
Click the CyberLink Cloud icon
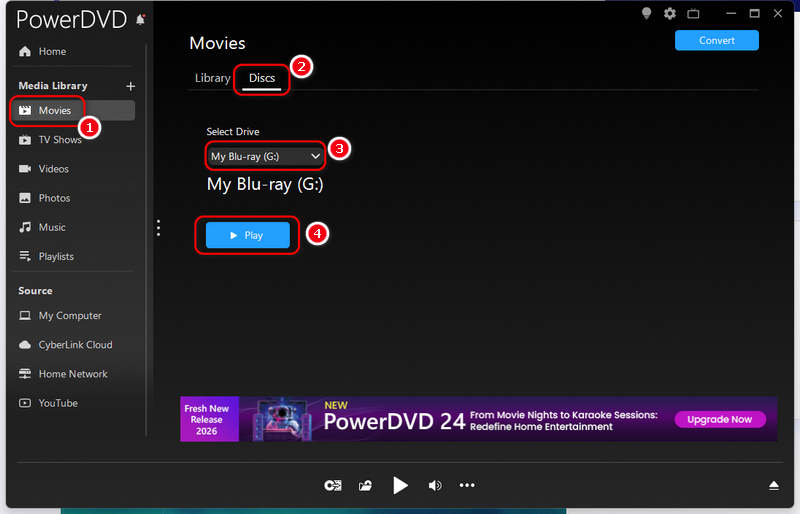[x=24, y=345]
